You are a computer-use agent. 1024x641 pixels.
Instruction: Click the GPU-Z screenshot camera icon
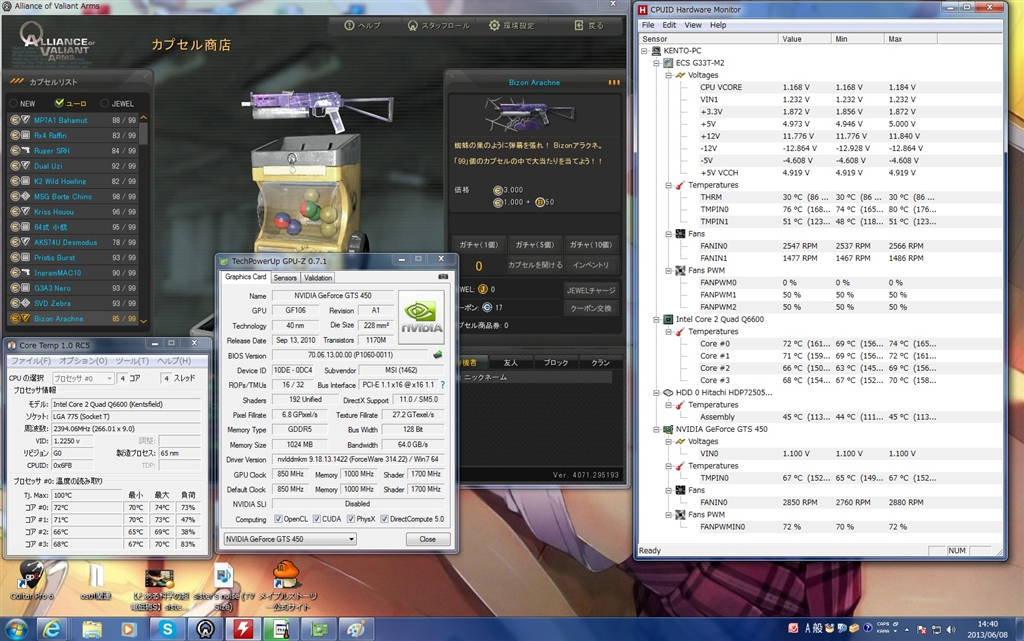[x=443, y=277]
